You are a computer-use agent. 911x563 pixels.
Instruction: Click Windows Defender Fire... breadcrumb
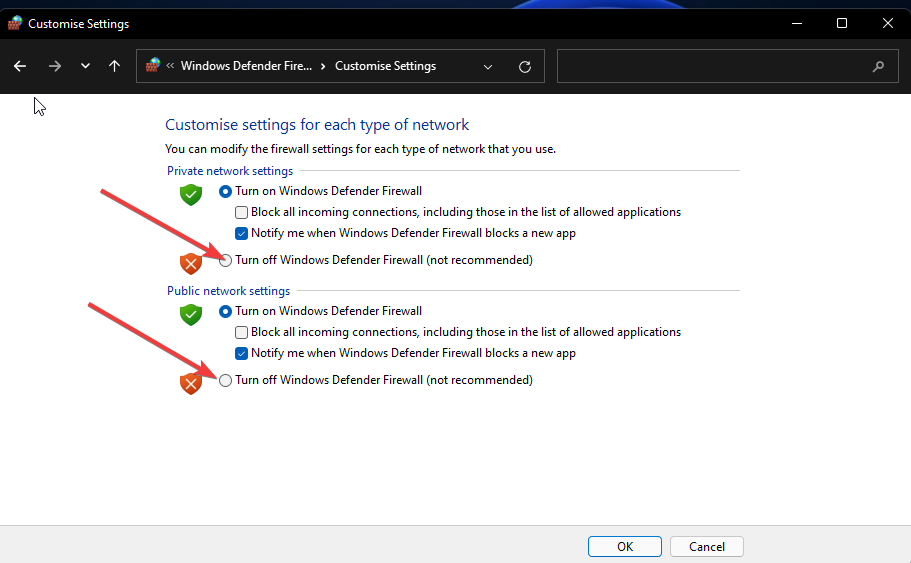(246, 66)
